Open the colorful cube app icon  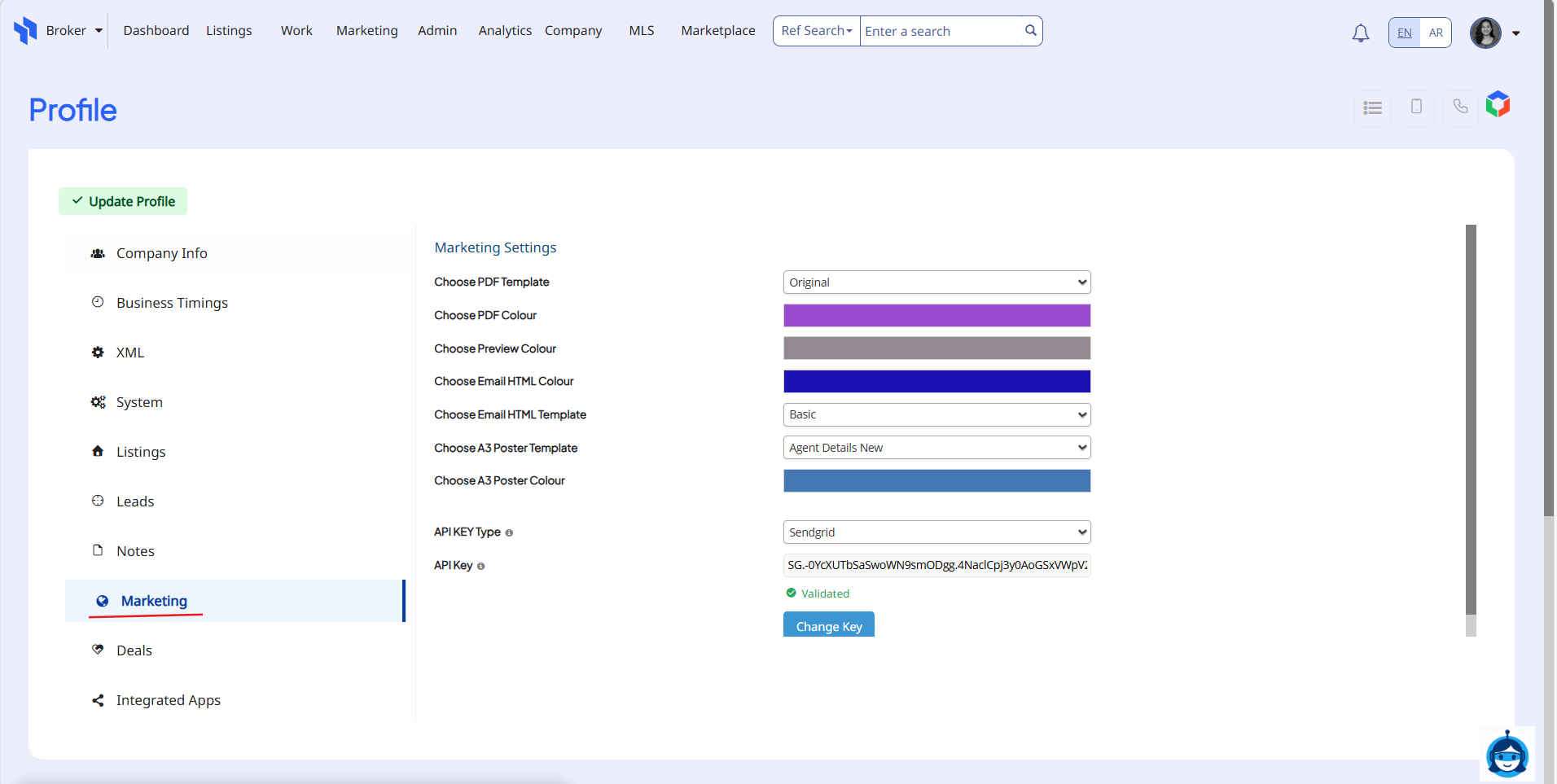(1498, 105)
